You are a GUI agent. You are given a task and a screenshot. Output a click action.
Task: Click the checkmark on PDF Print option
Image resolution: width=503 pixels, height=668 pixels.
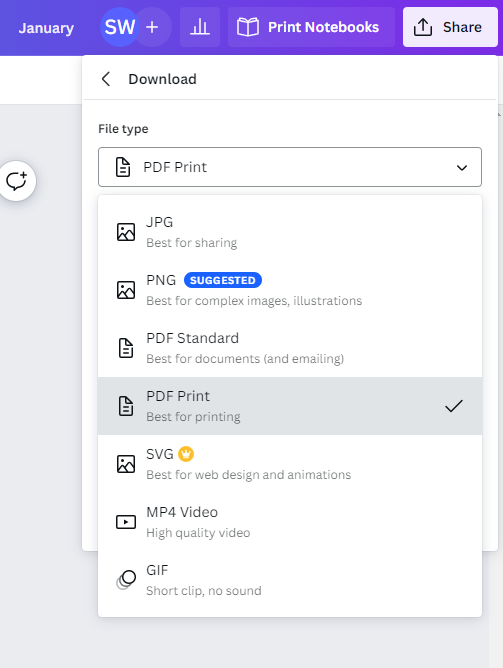click(454, 406)
